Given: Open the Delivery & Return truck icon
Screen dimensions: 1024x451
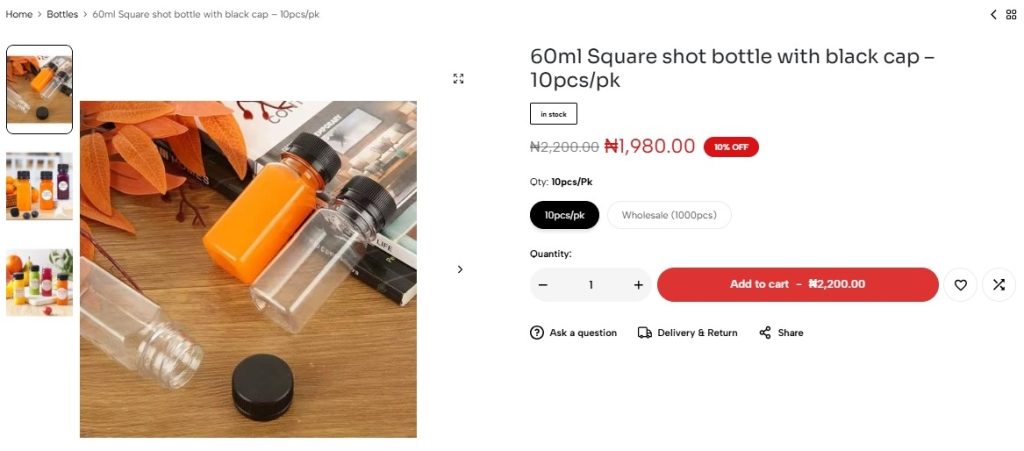Looking at the screenshot, I should 645,333.
